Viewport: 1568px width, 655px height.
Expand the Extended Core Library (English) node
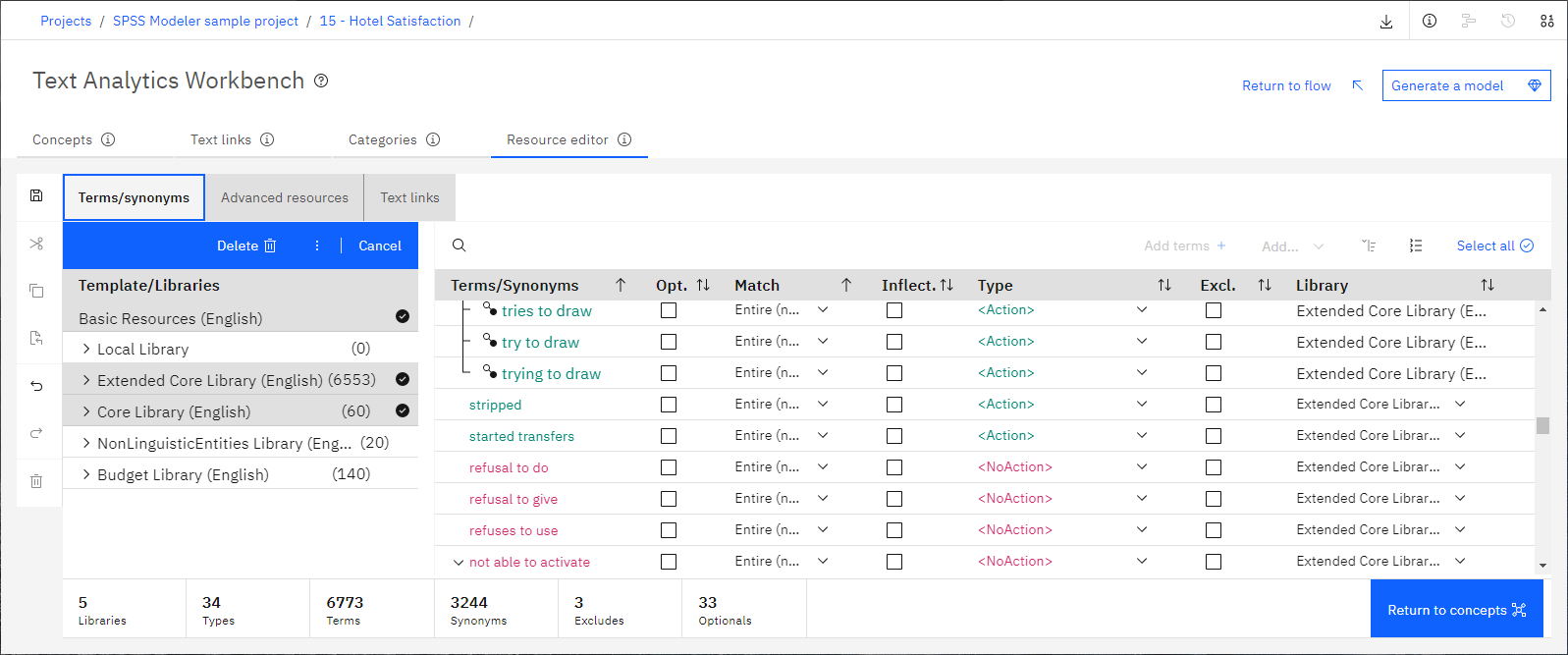(x=86, y=380)
